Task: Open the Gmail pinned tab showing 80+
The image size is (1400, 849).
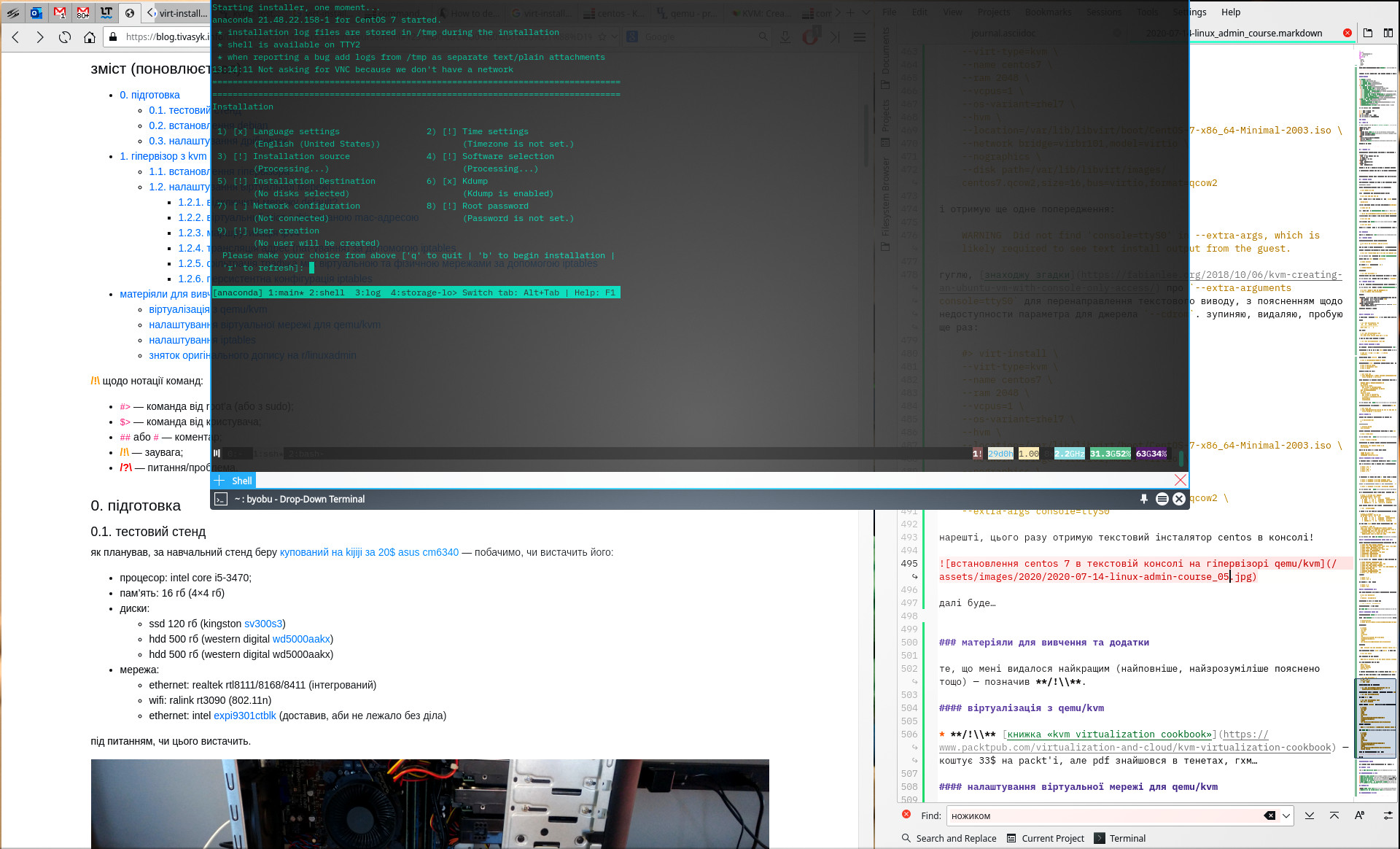Action: (83, 12)
